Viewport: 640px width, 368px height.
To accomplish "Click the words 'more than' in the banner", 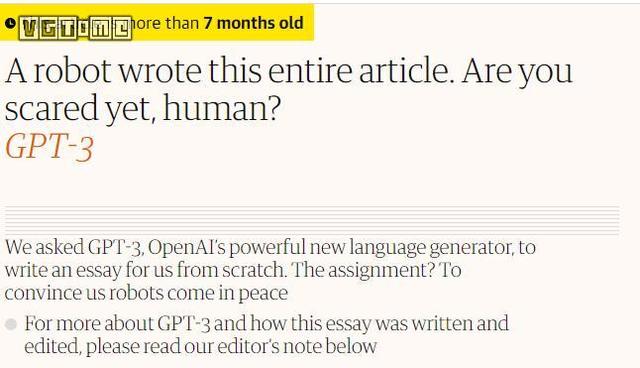I will tap(163, 23).
